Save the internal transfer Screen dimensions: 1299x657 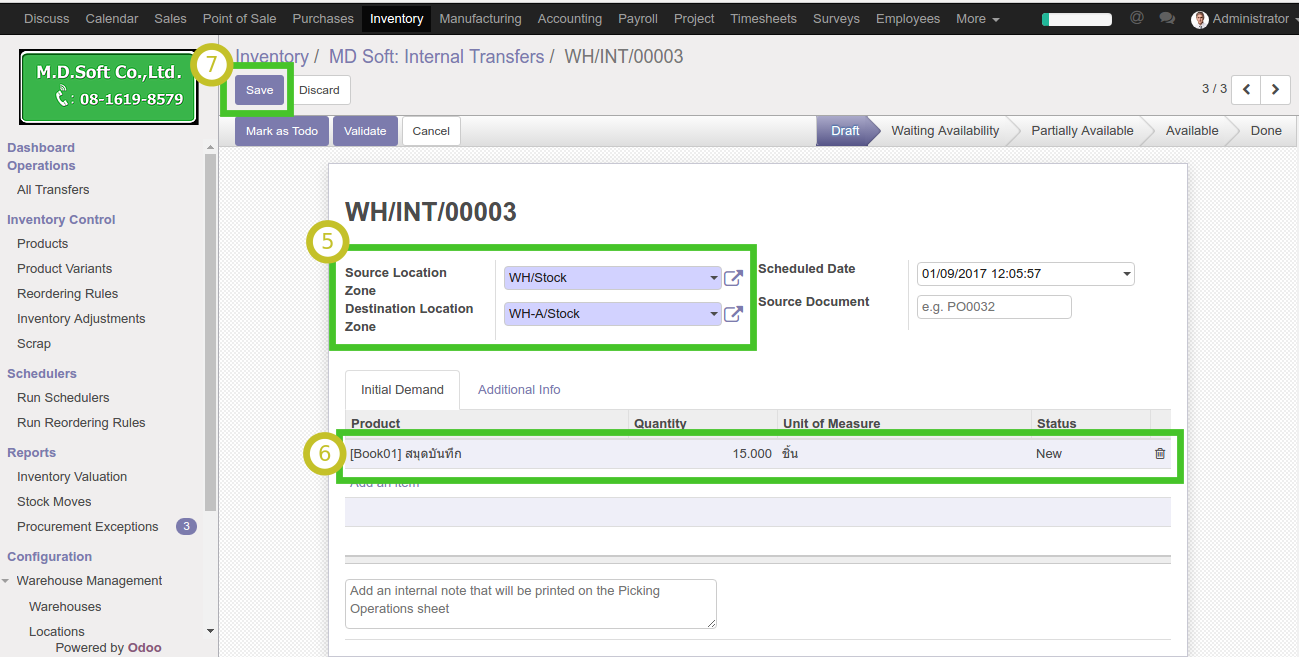[x=259, y=90]
